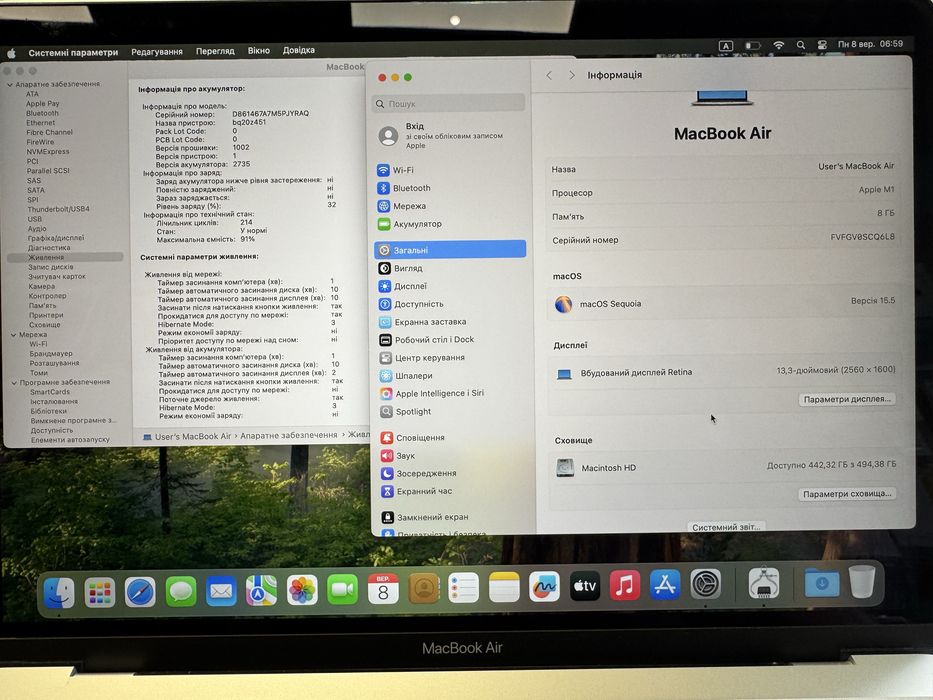Image resolution: width=933 pixels, height=700 pixels.
Task: Select Графіка/дисплеї in System Information
Action: tap(55, 238)
